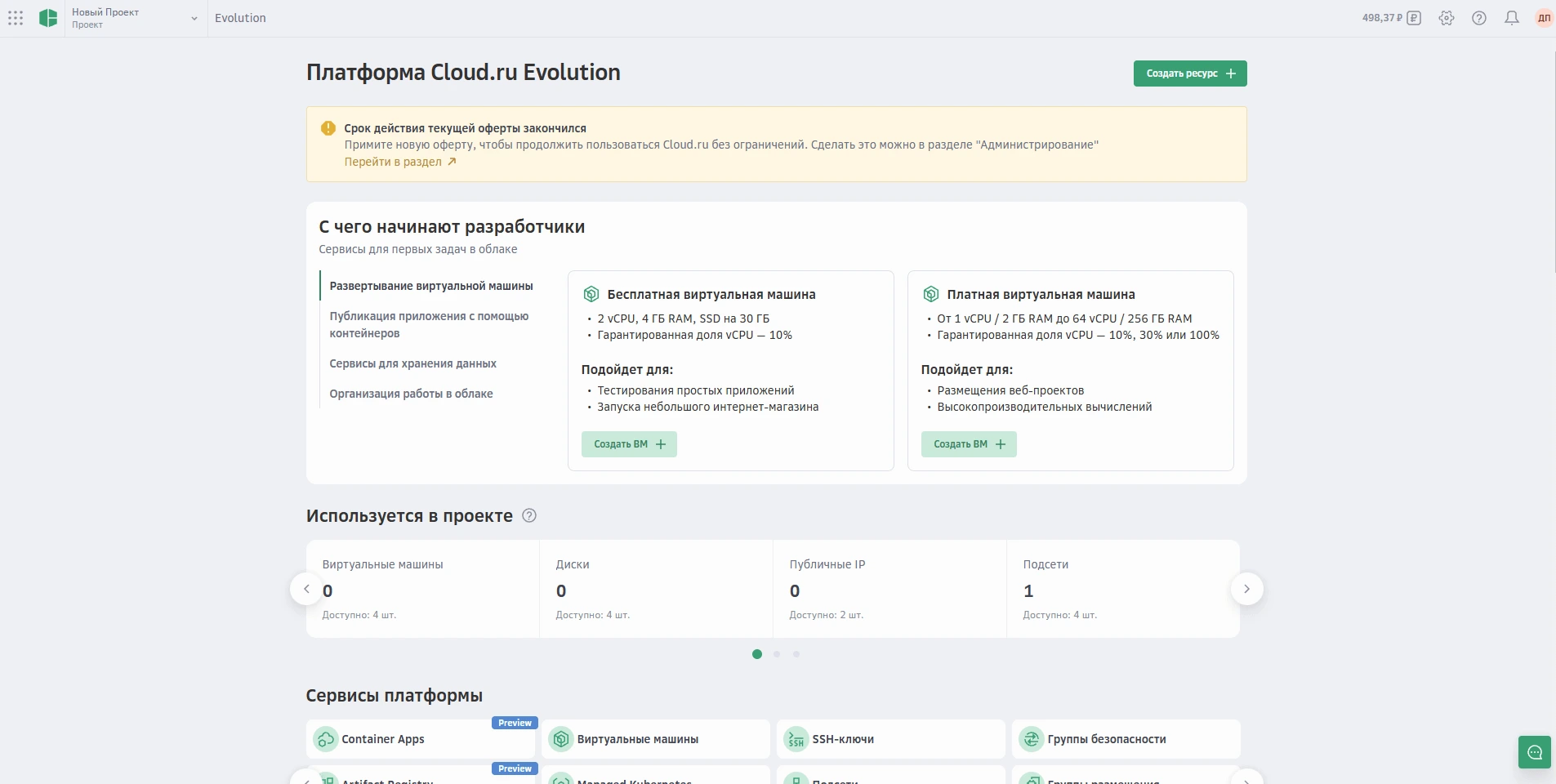Show next resource usage cards
This screenshot has height=784, width=1556.
pos(1246,589)
